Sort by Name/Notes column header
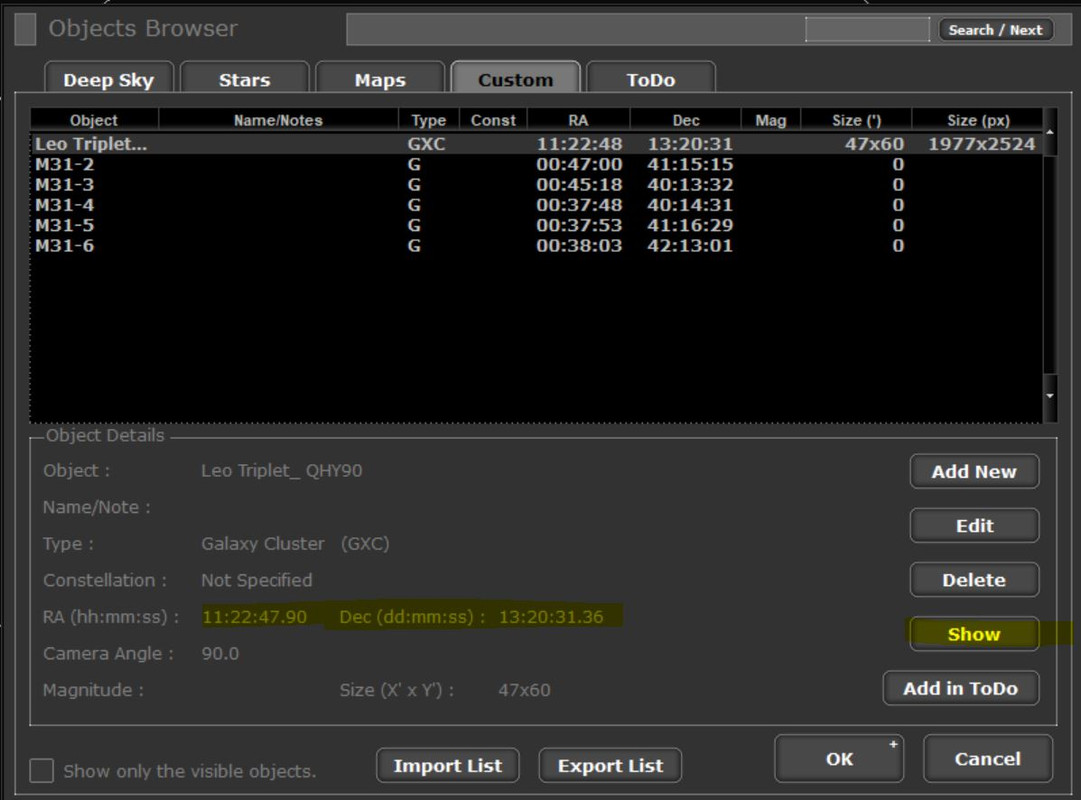This screenshot has width=1081, height=800. tap(279, 120)
